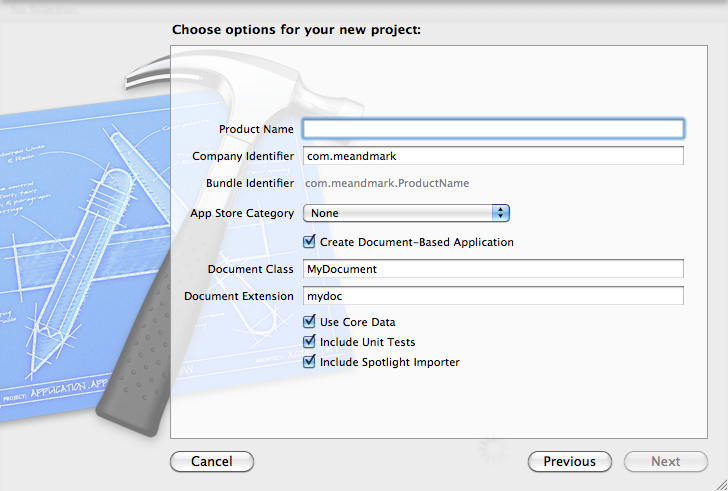
Task: Click the com.meandmark.ProductName bundle identifier text
Action: tap(387, 183)
